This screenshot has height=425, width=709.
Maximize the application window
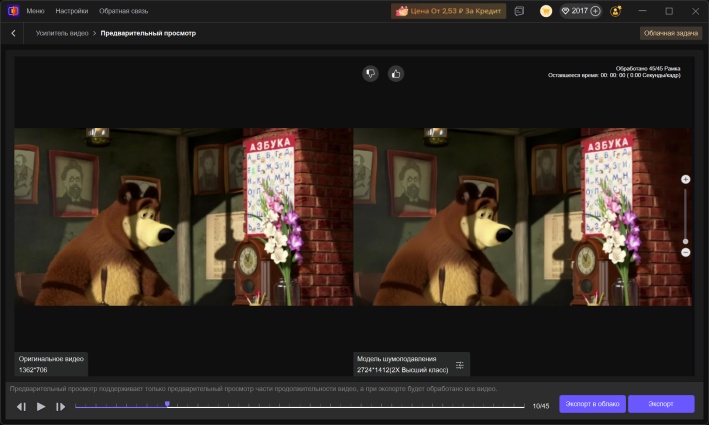(x=669, y=11)
